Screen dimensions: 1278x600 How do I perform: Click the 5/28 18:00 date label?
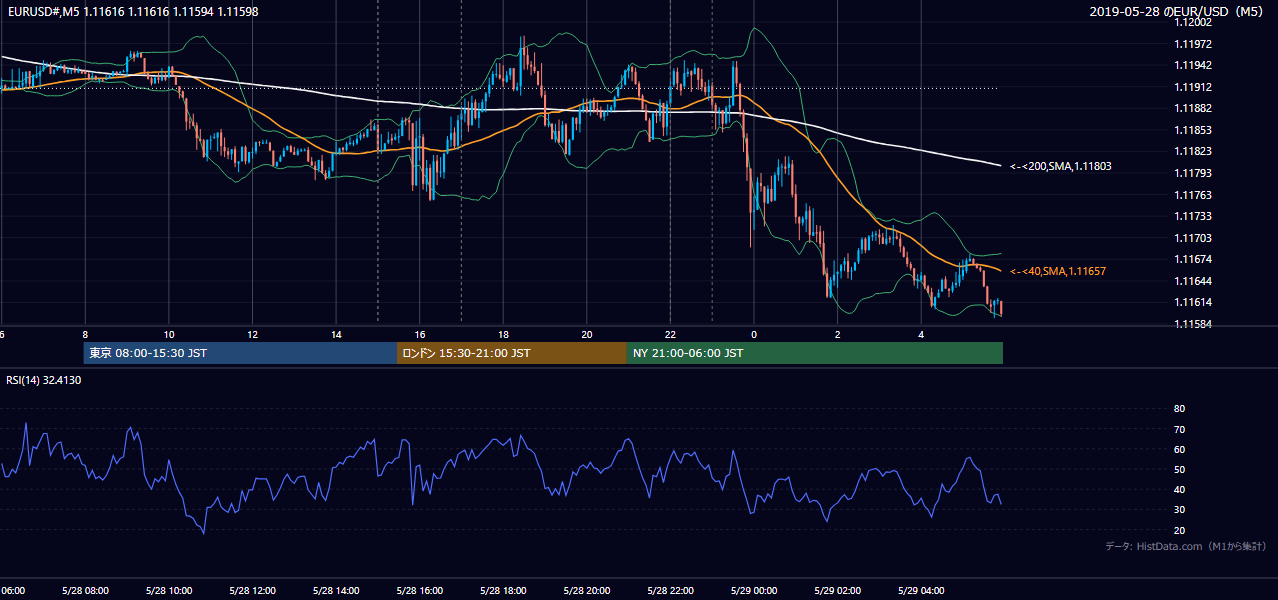[501, 591]
